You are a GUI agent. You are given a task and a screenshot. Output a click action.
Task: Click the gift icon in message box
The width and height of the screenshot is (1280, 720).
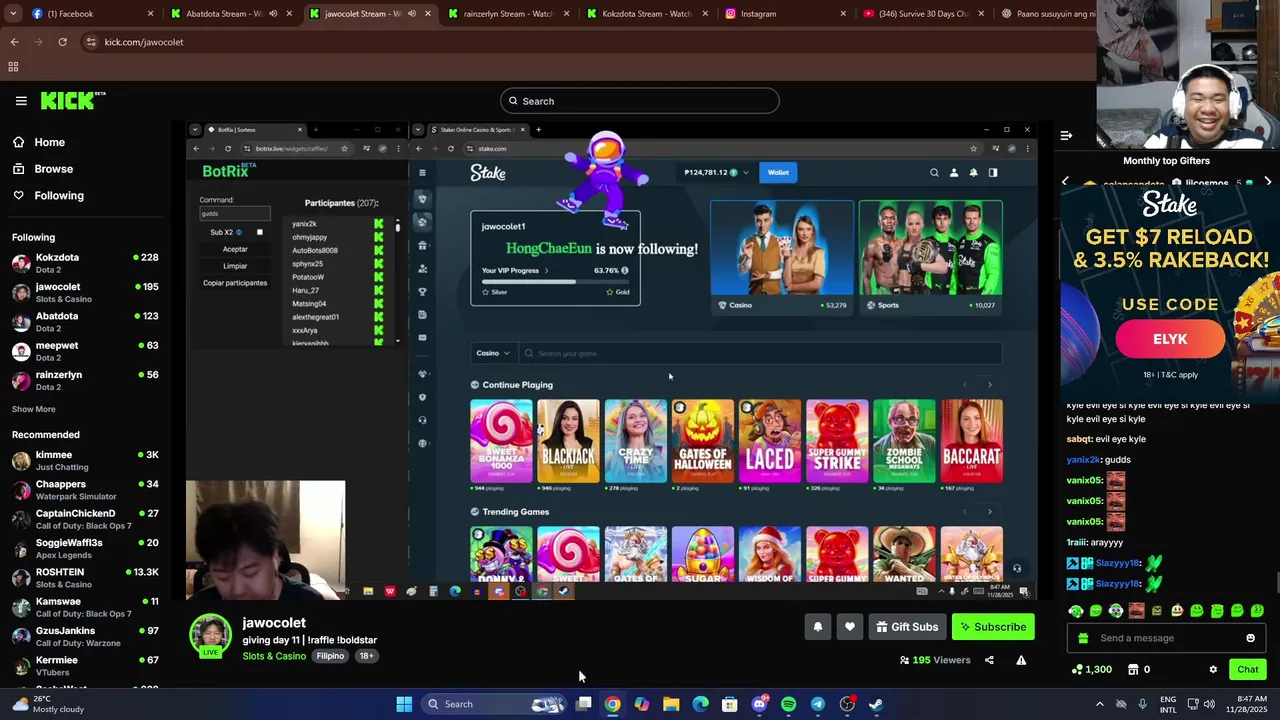pos(1081,638)
